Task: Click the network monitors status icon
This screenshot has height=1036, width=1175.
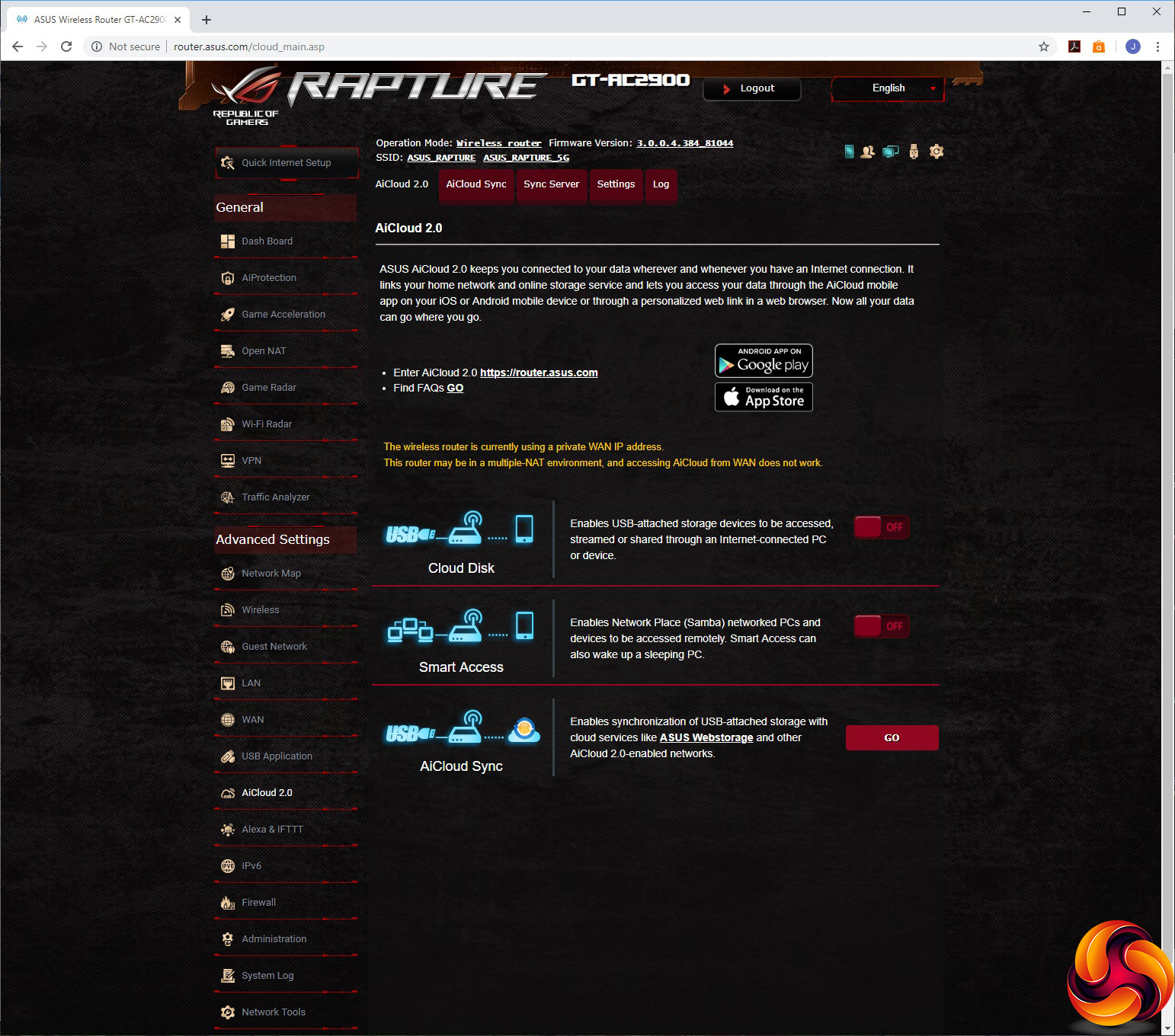Action: 890,152
